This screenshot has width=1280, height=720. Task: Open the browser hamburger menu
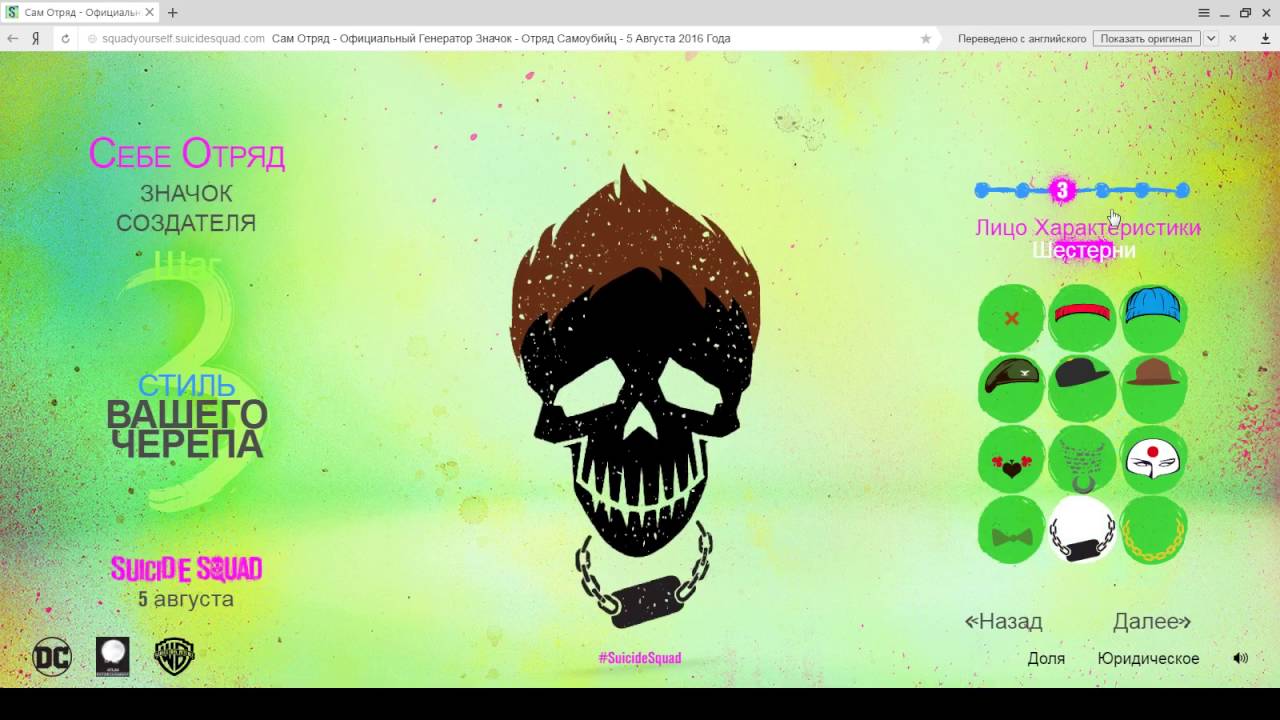point(1204,13)
